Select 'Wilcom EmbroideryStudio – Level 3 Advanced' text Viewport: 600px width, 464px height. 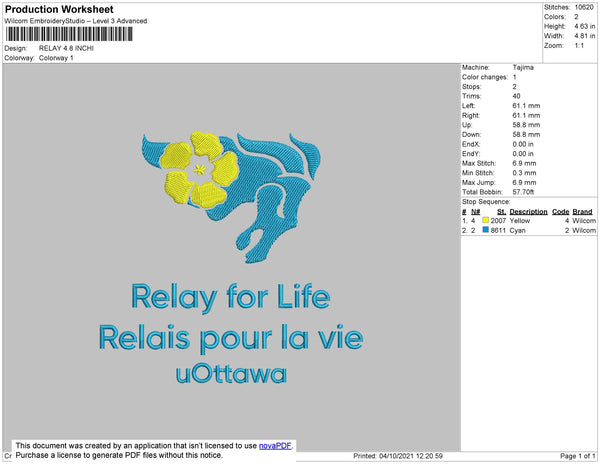[76, 21]
